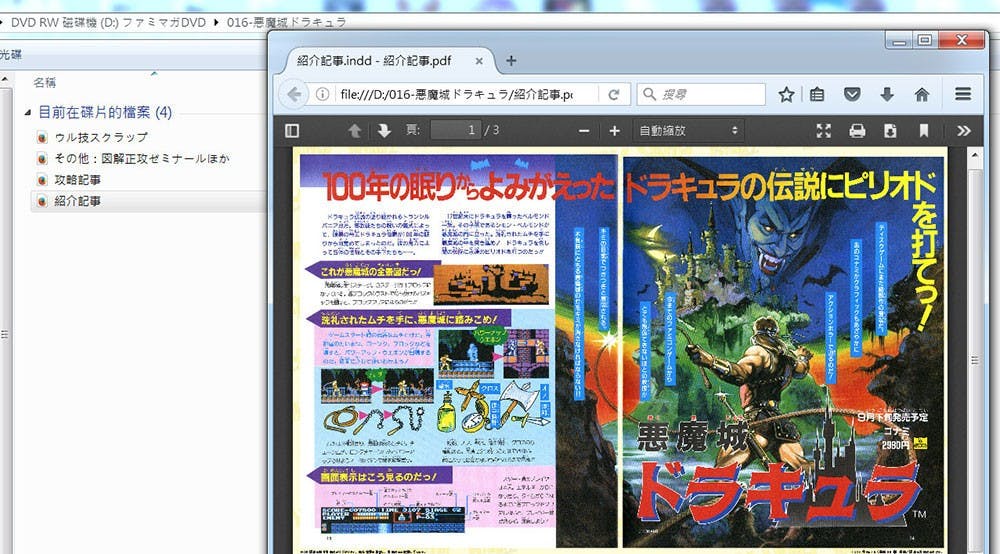Open Firefox hamburger menu
1000x554 pixels.
point(963,94)
